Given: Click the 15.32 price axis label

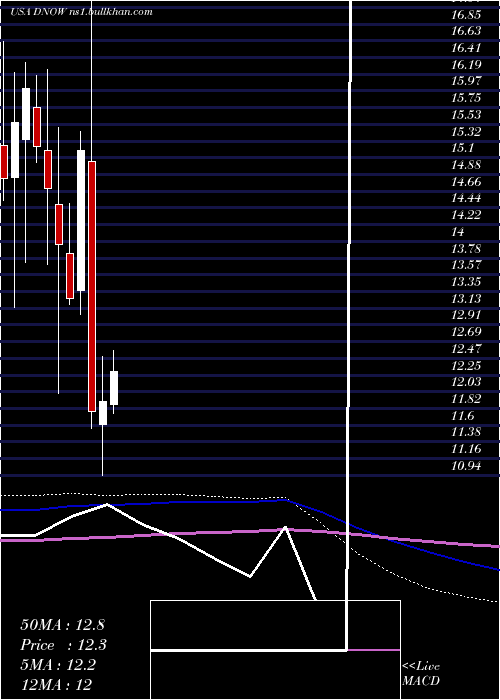Looking at the screenshot, I should tap(466, 131).
